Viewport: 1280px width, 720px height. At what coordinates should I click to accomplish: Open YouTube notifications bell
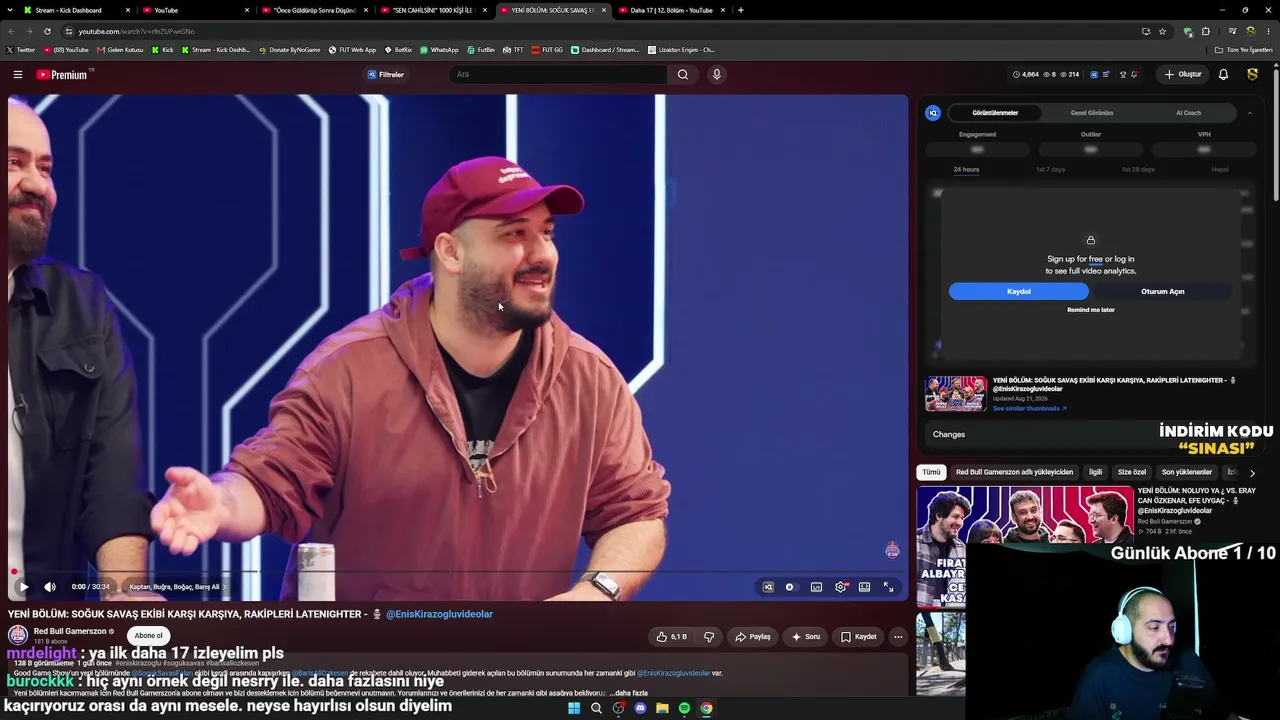[1223, 74]
